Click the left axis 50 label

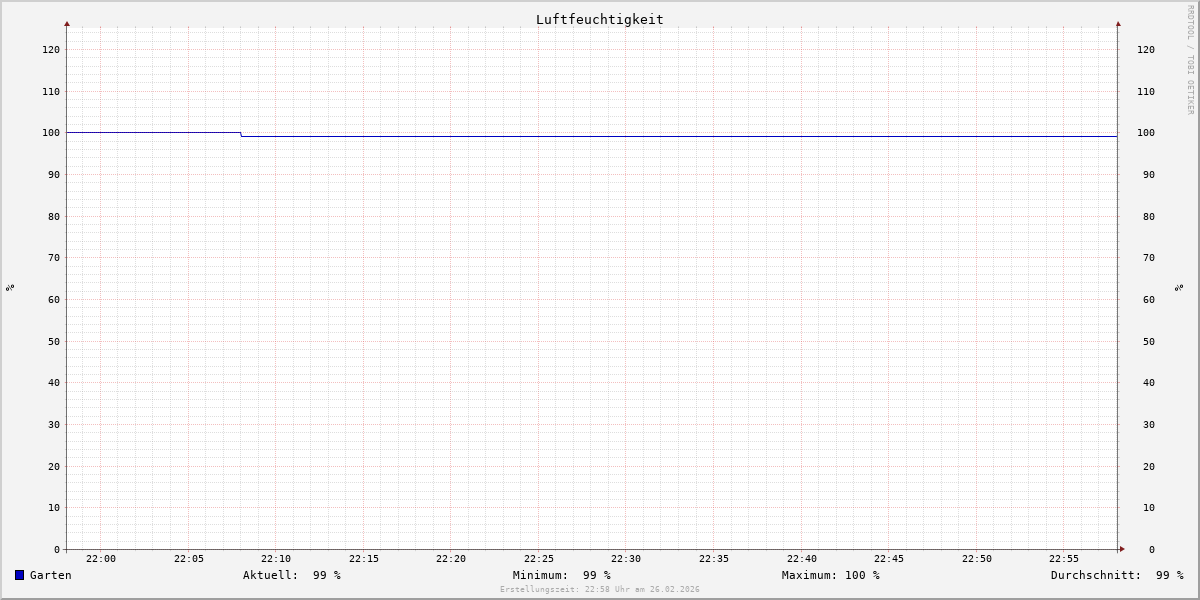point(54,341)
